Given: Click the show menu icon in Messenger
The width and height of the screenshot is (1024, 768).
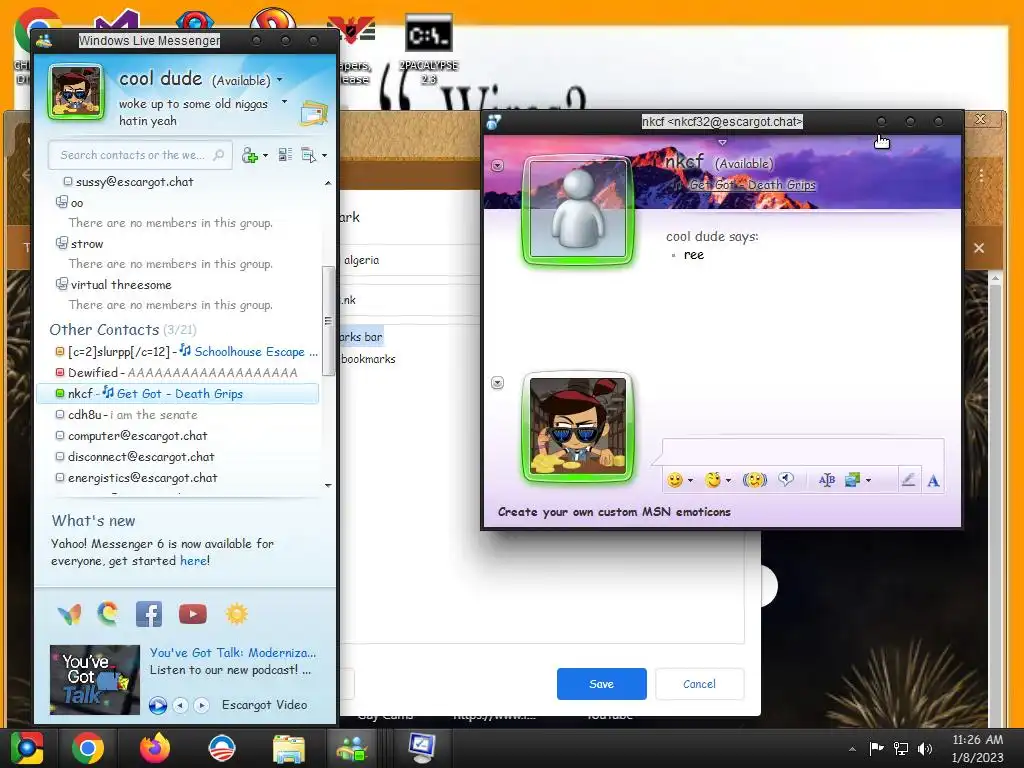Looking at the screenshot, I should tap(308, 155).
